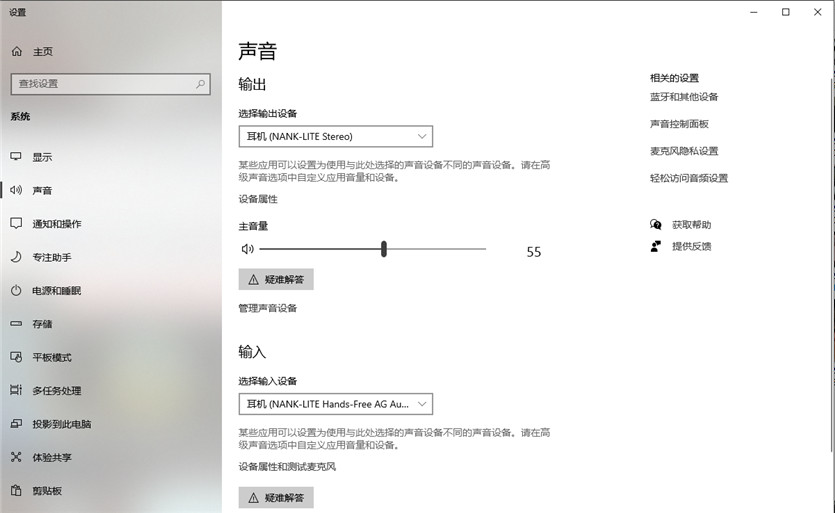The width and height of the screenshot is (835, 513).
Task: Open 设备属性和测试麦克风 link
Action: point(287,467)
